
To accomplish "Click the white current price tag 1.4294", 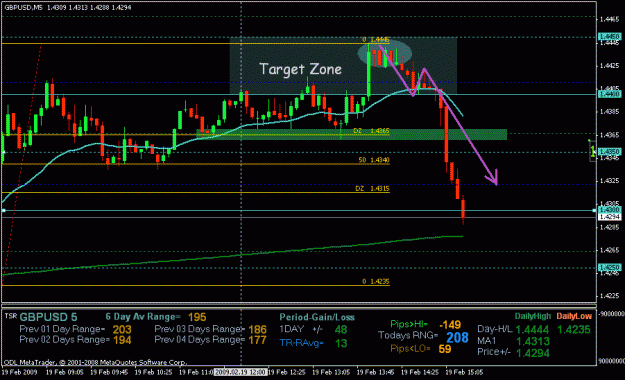I will [609, 217].
